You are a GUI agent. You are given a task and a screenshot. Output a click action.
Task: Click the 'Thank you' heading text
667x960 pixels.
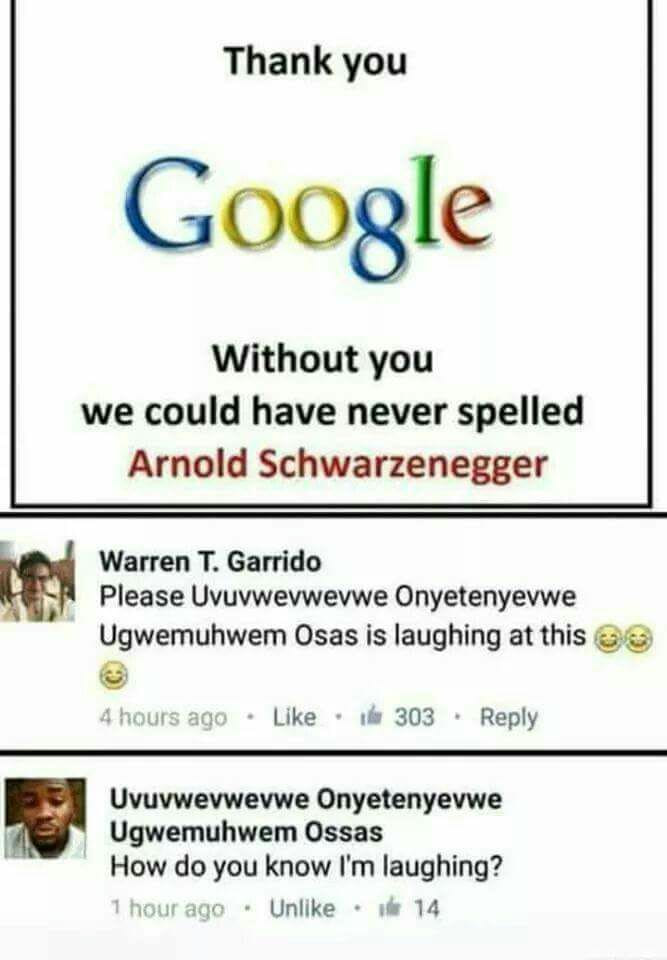(315, 62)
